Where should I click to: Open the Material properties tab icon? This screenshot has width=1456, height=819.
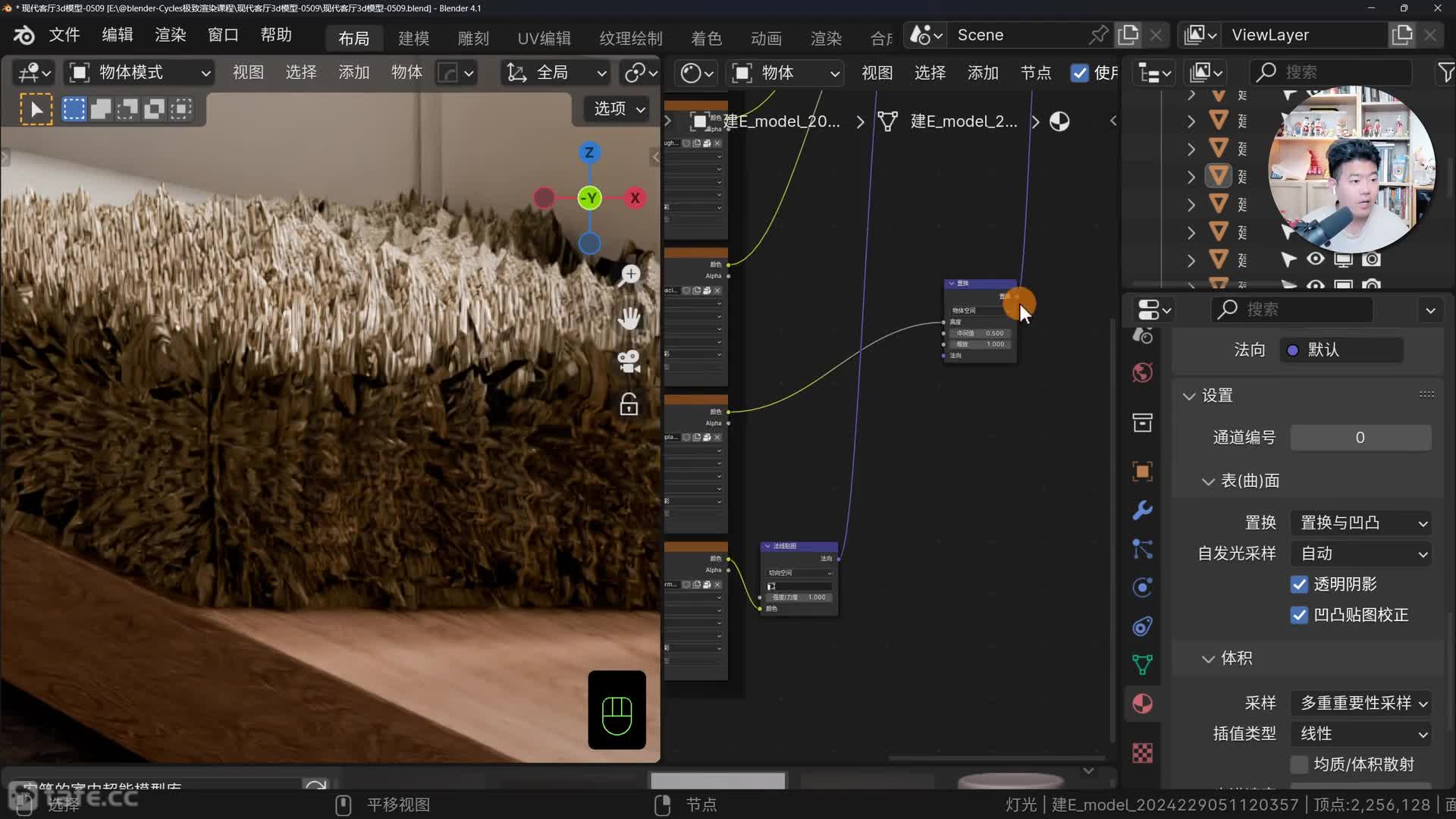[x=1142, y=704]
